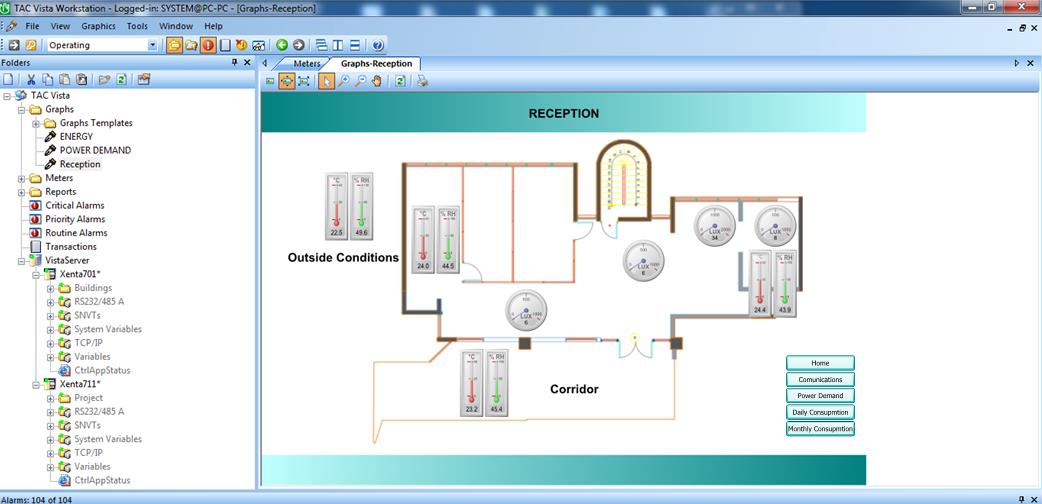The image size is (1042, 504).
Task: Collapse the Xenta711 node
Action: click(x=36, y=384)
